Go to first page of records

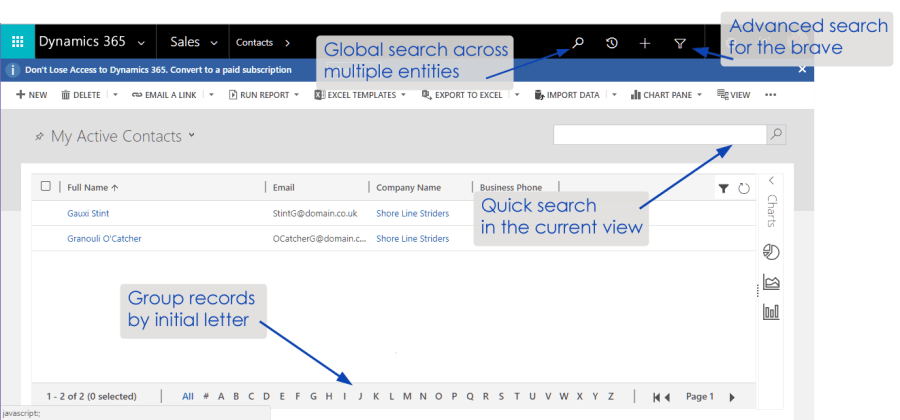[x=656, y=397]
